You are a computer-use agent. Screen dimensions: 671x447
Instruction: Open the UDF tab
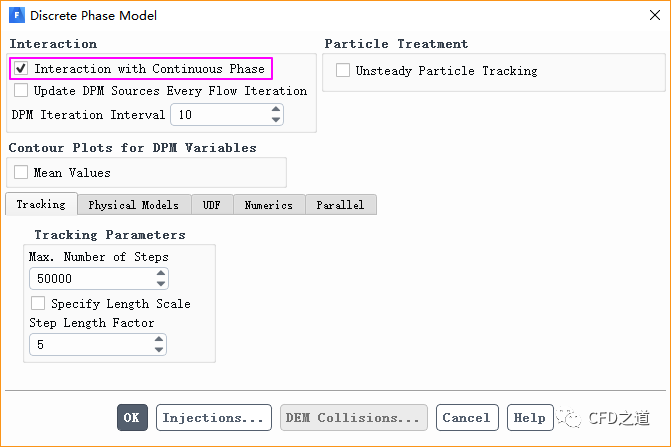[x=211, y=205]
